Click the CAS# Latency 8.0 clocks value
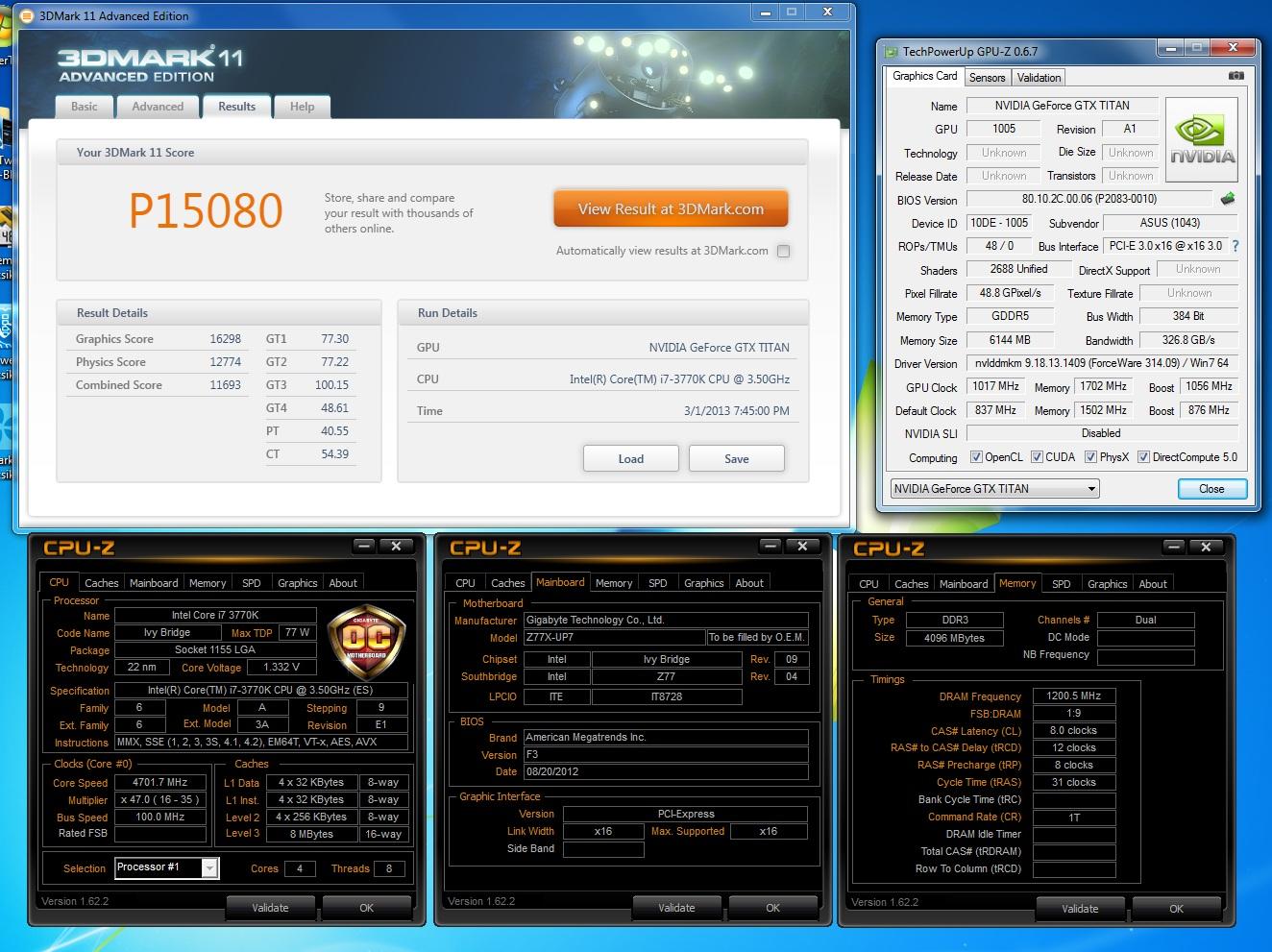This screenshot has width=1272, height=952. pyautogui.click(x=1074, y=730)
